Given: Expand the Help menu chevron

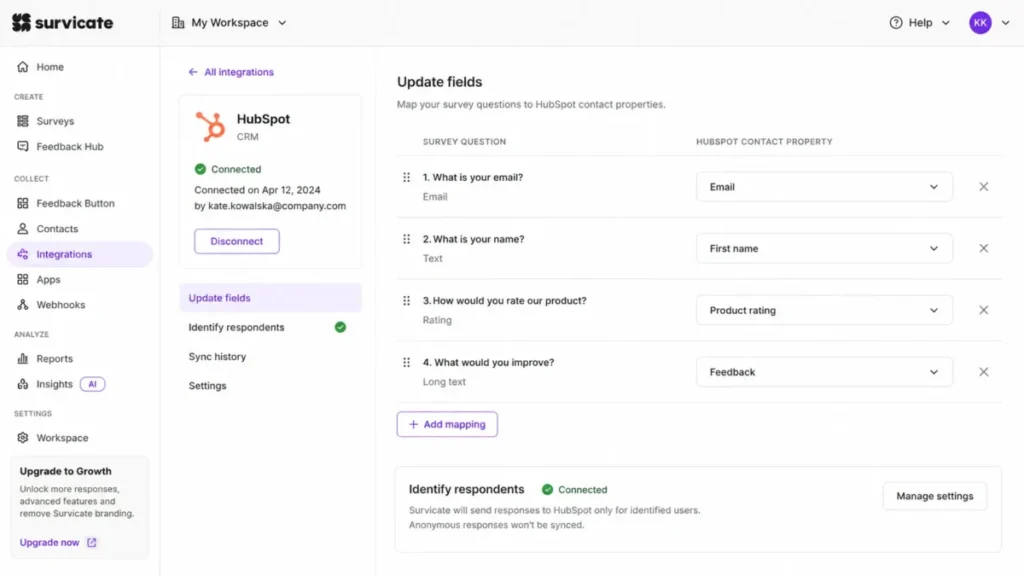Looking at the screenshot, I should (x=946, y=23).
